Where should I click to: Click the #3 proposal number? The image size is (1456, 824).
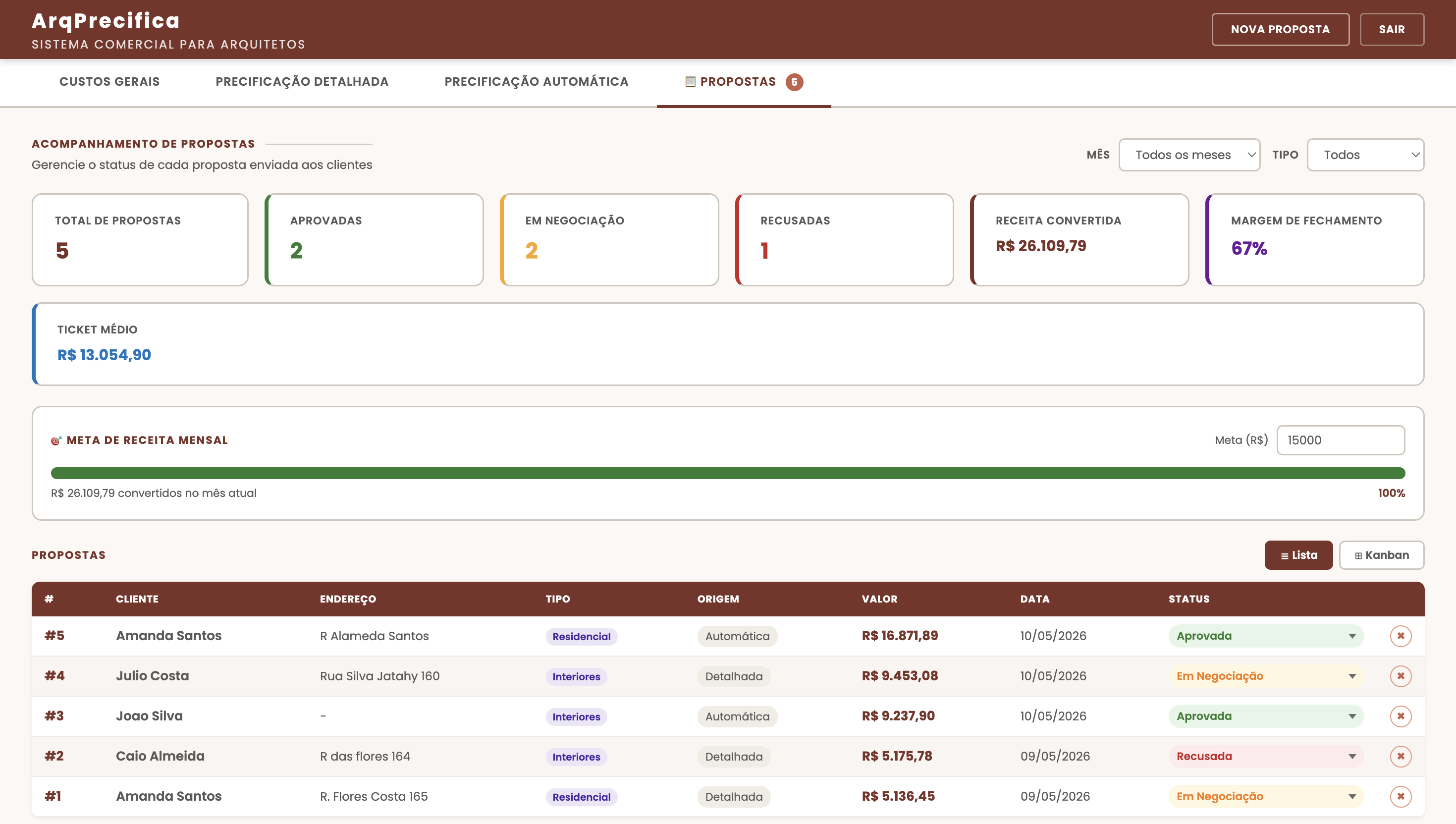(54, 716)
